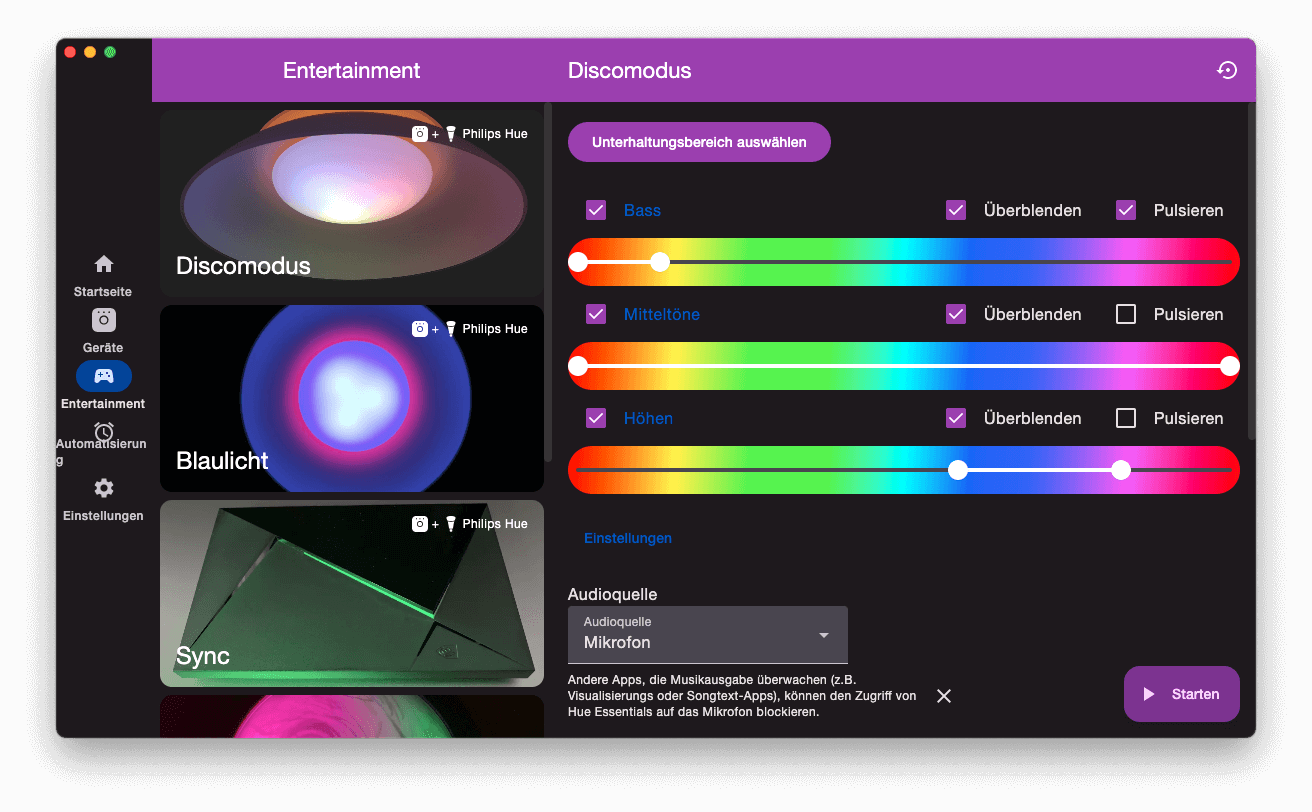1312x812 pixels.
Task: Select the Discomodus card thumbnail
Action: (352, 203)
